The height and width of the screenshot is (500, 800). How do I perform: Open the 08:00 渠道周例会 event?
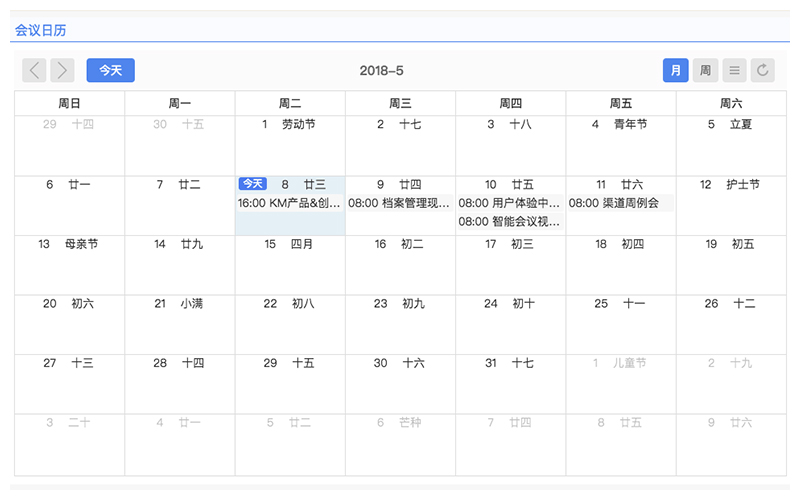[x=620, y=203]
